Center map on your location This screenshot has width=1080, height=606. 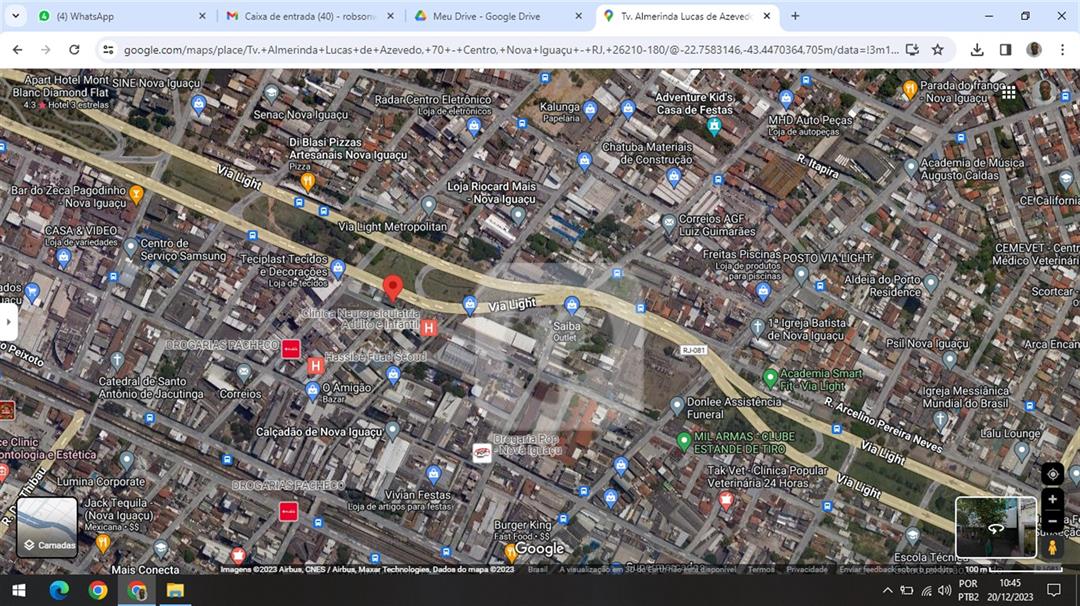pyautogui.click(x=1052, y=473)
